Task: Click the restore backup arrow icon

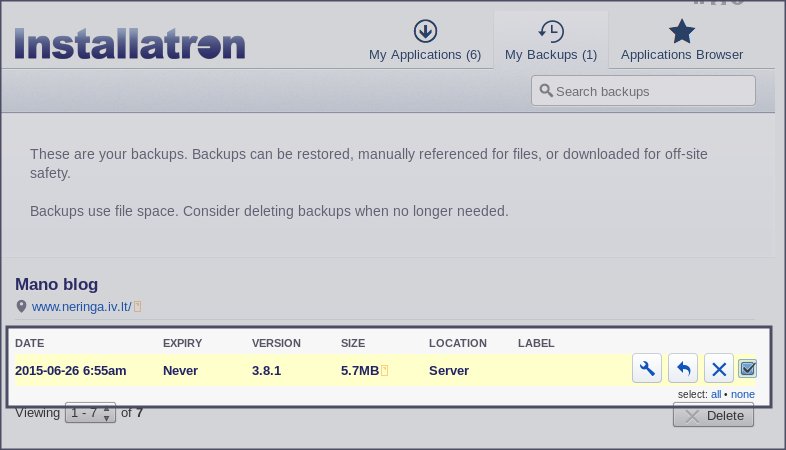Action: point(683,369)
